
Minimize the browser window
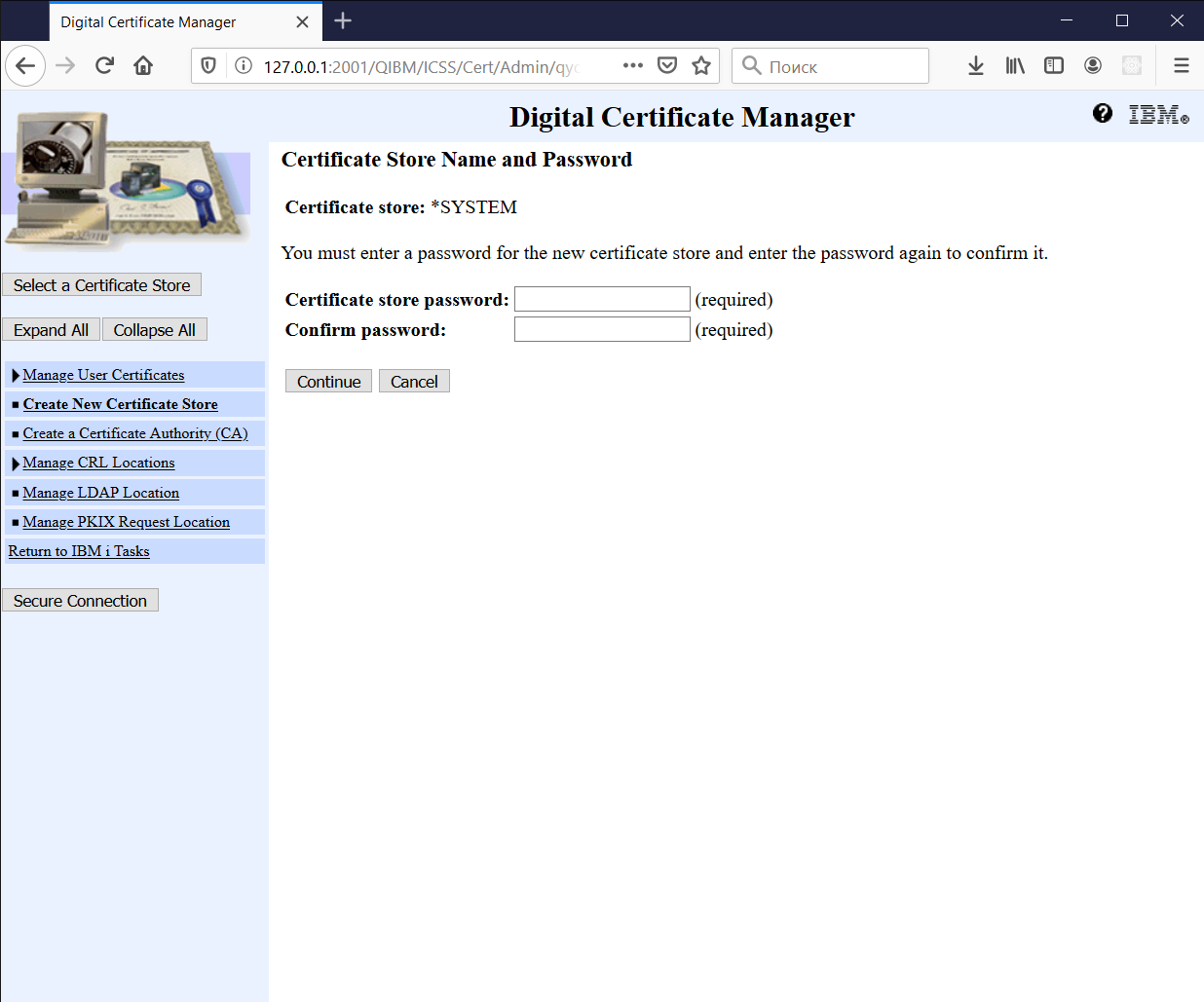1067,20
